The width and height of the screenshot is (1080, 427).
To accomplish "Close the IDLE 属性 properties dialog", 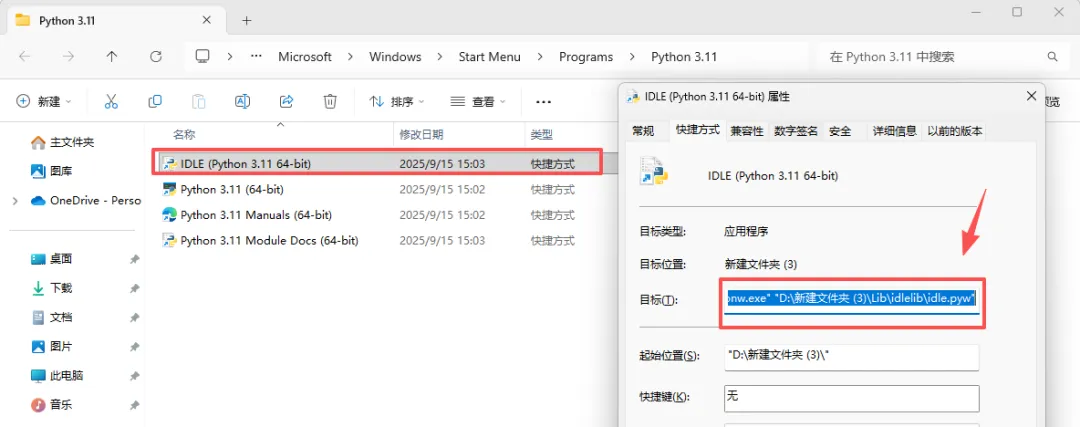I will (x=1031, y=96).
